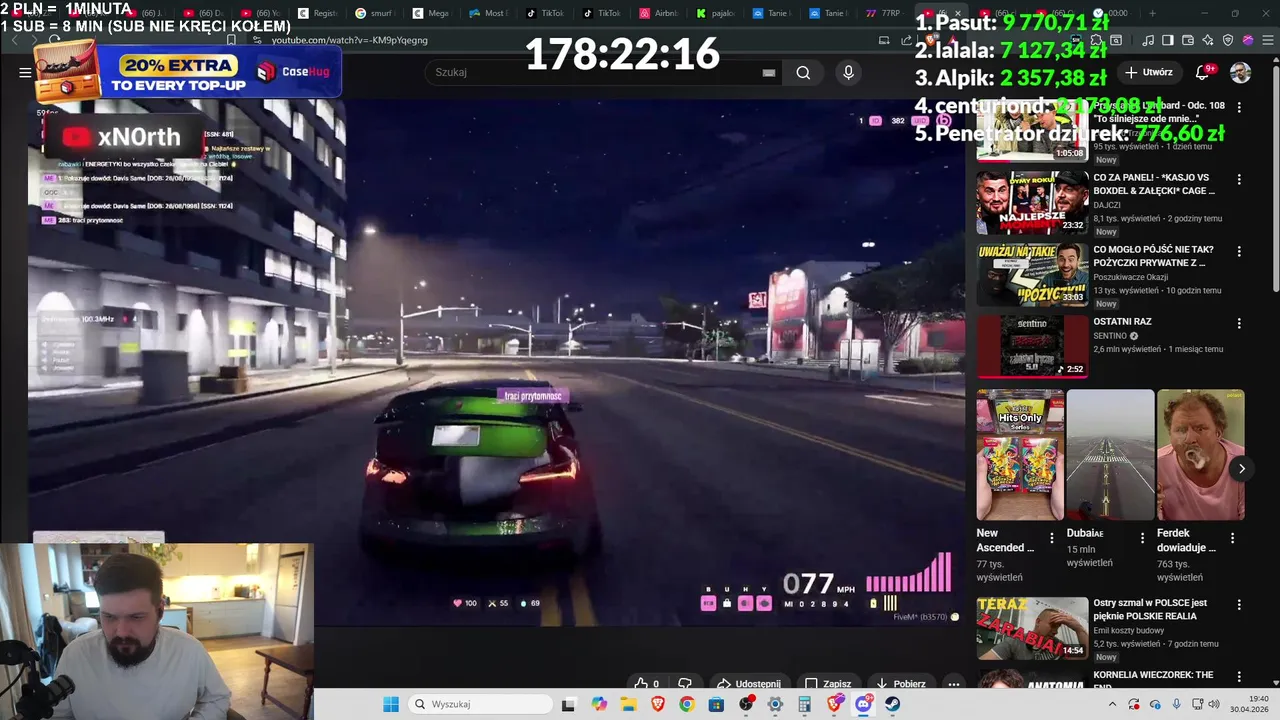Switch to the 77RP browser tab
Image resolution: width=1280 pixels, height=720 pixels.
(885, 13)
